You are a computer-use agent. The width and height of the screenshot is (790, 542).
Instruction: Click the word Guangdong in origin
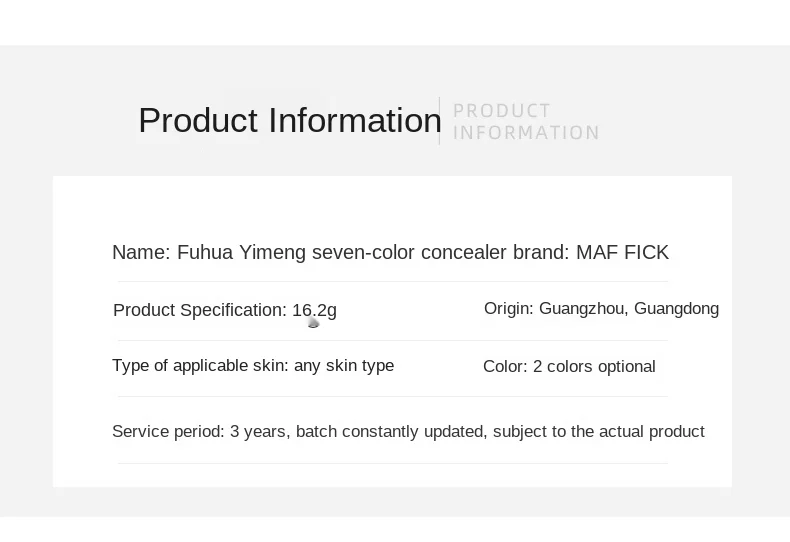tap(676, 309)
